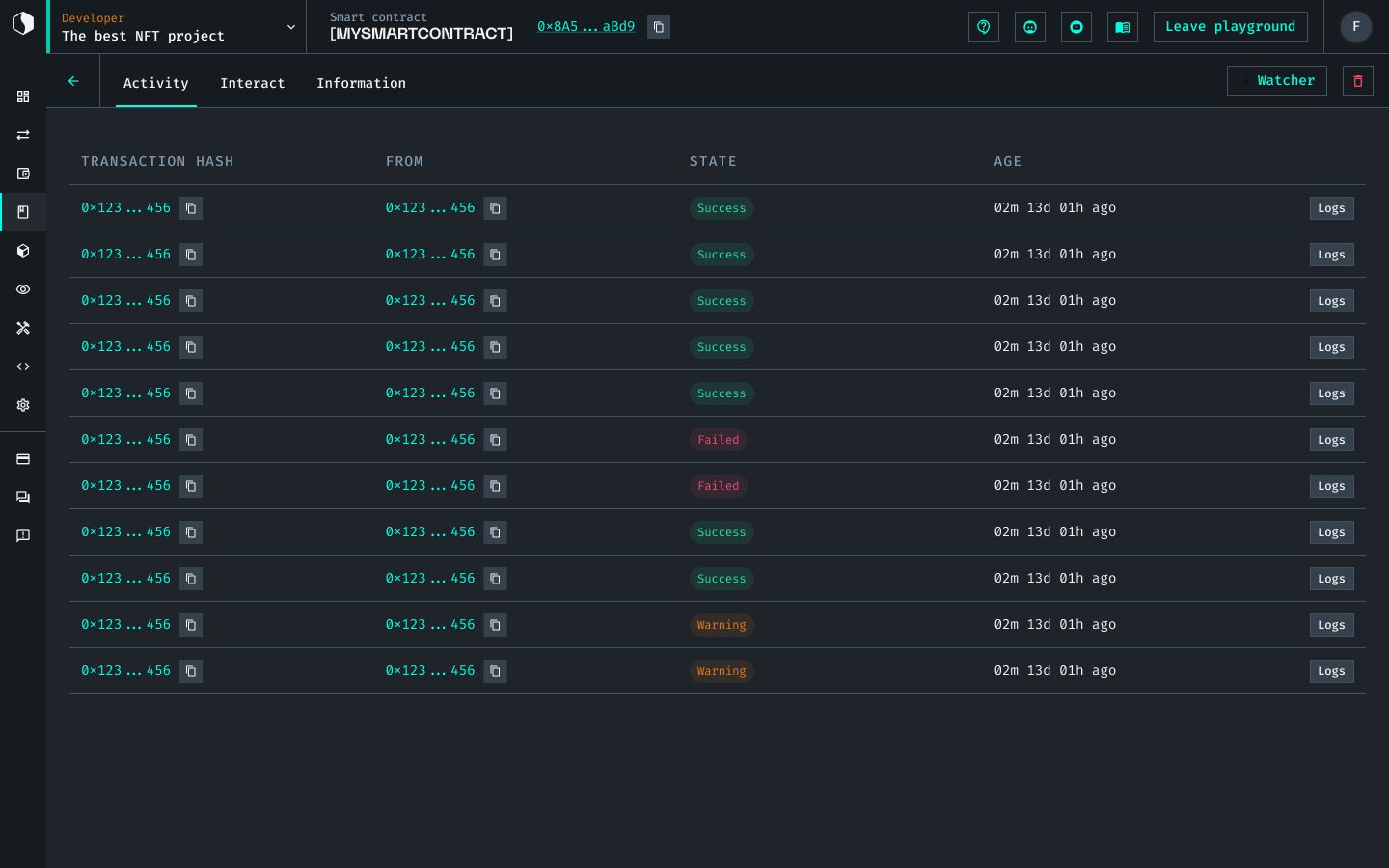Select the smart contracts icon in sidebar
Image resolution: width=1389 pixels, height=868 pixels.
[x=23, y=212]
